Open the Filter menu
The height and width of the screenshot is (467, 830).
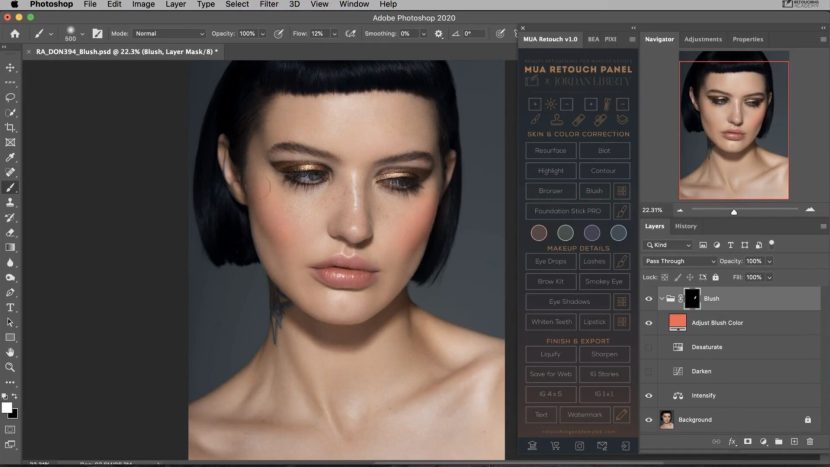(269, 4)
